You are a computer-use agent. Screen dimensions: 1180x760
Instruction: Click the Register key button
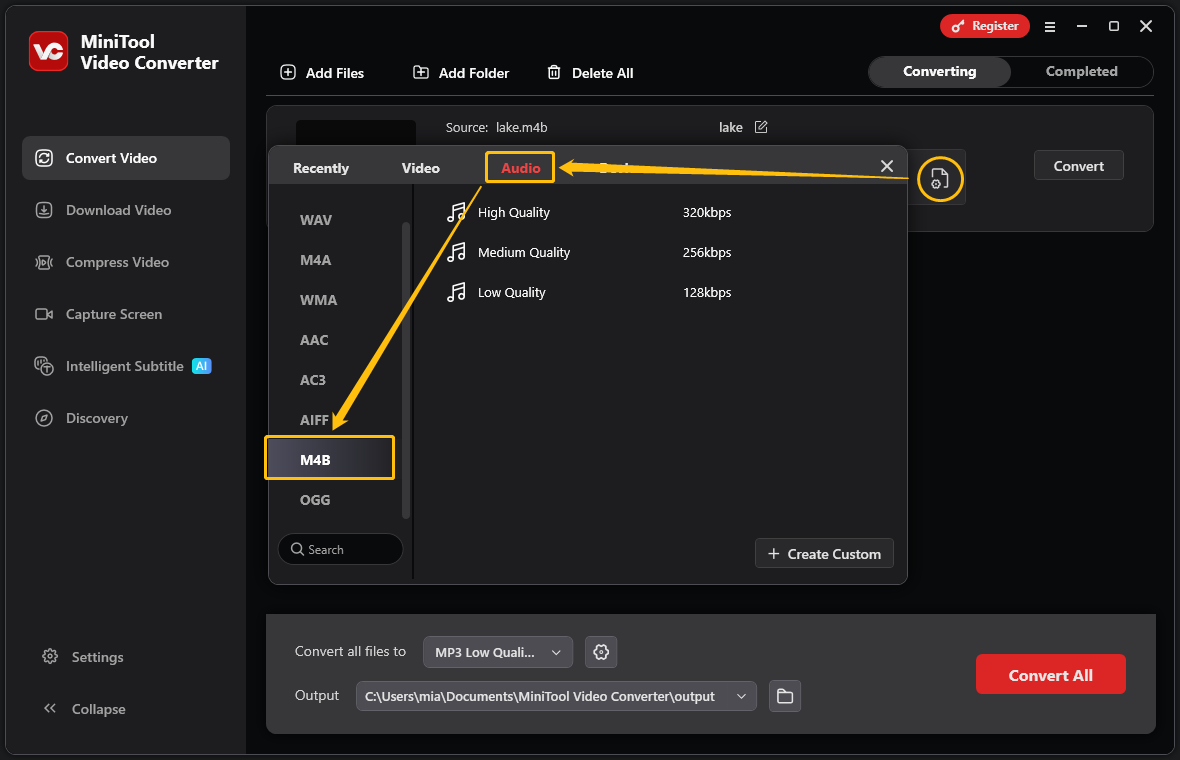pos(984,26)
